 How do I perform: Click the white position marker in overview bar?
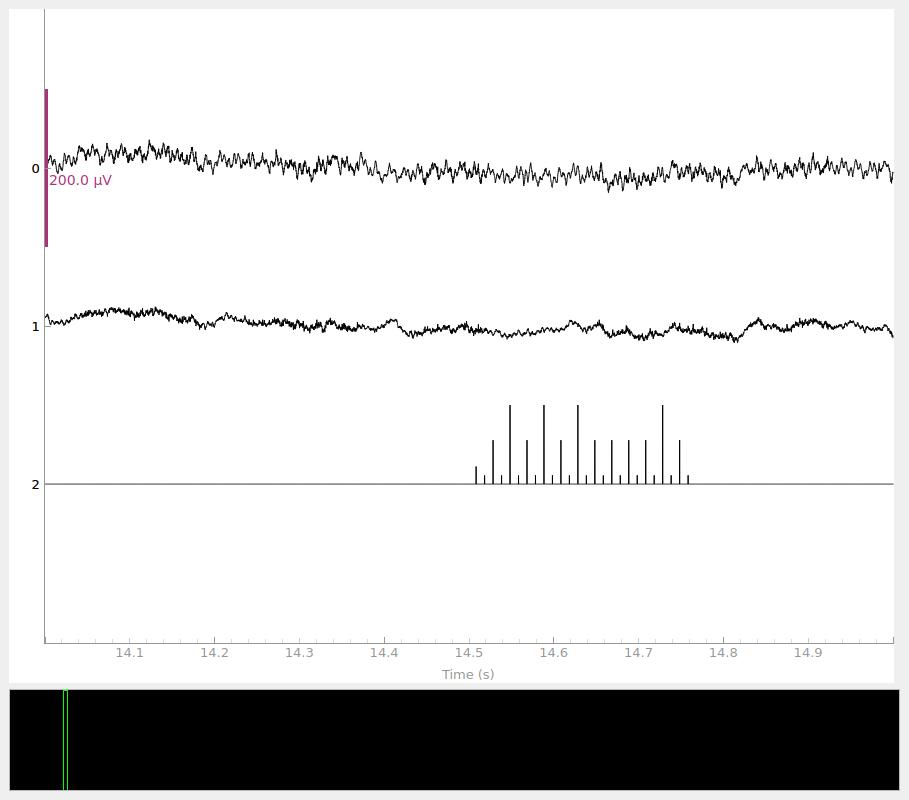click(x=65, y=740)
